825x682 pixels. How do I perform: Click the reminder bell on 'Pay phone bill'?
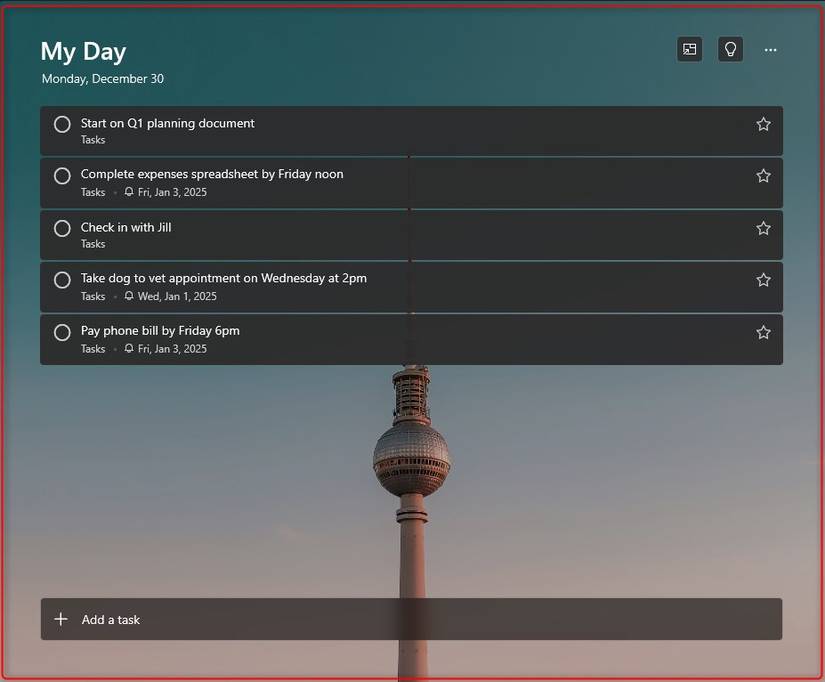129,348
